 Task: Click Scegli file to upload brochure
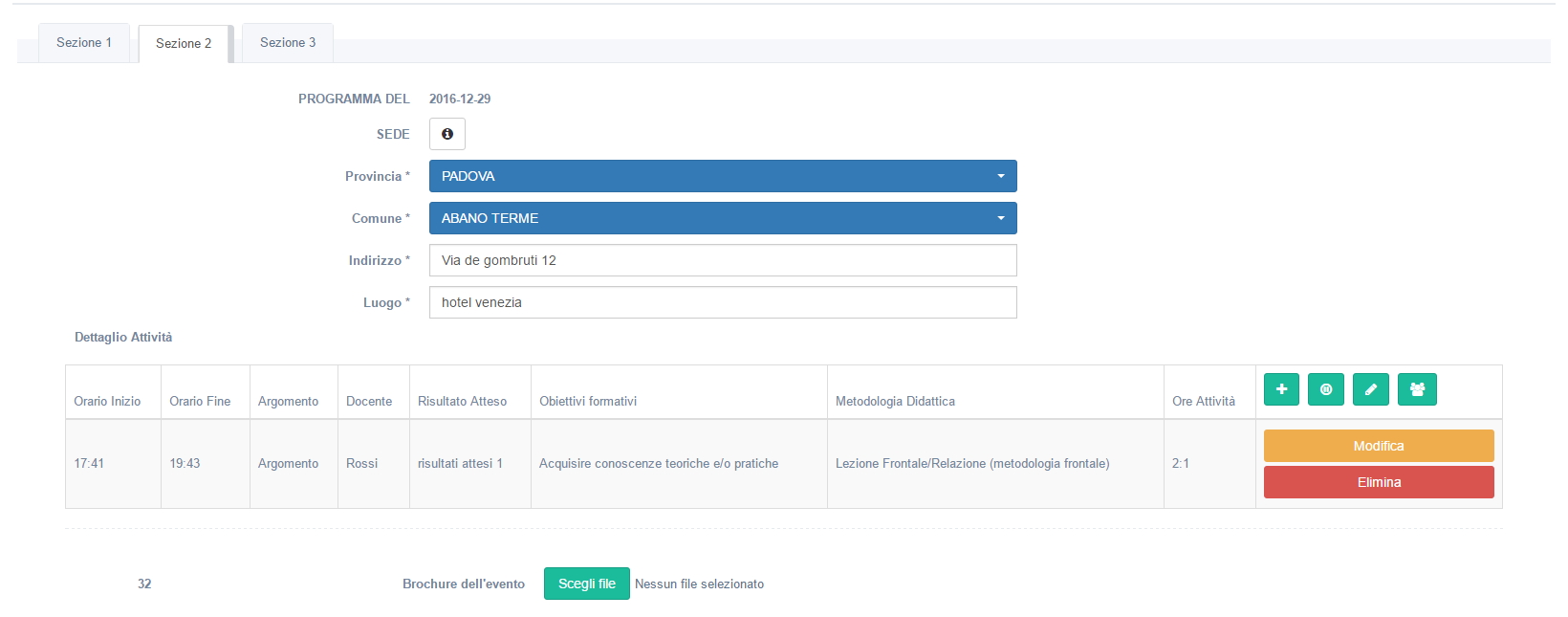(586, 584)
